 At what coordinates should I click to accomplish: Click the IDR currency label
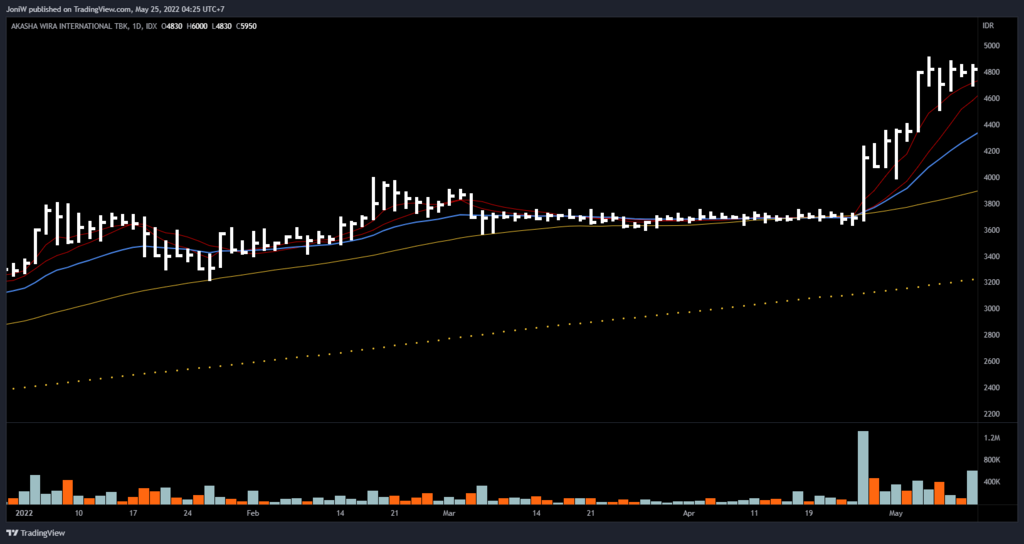988,24
